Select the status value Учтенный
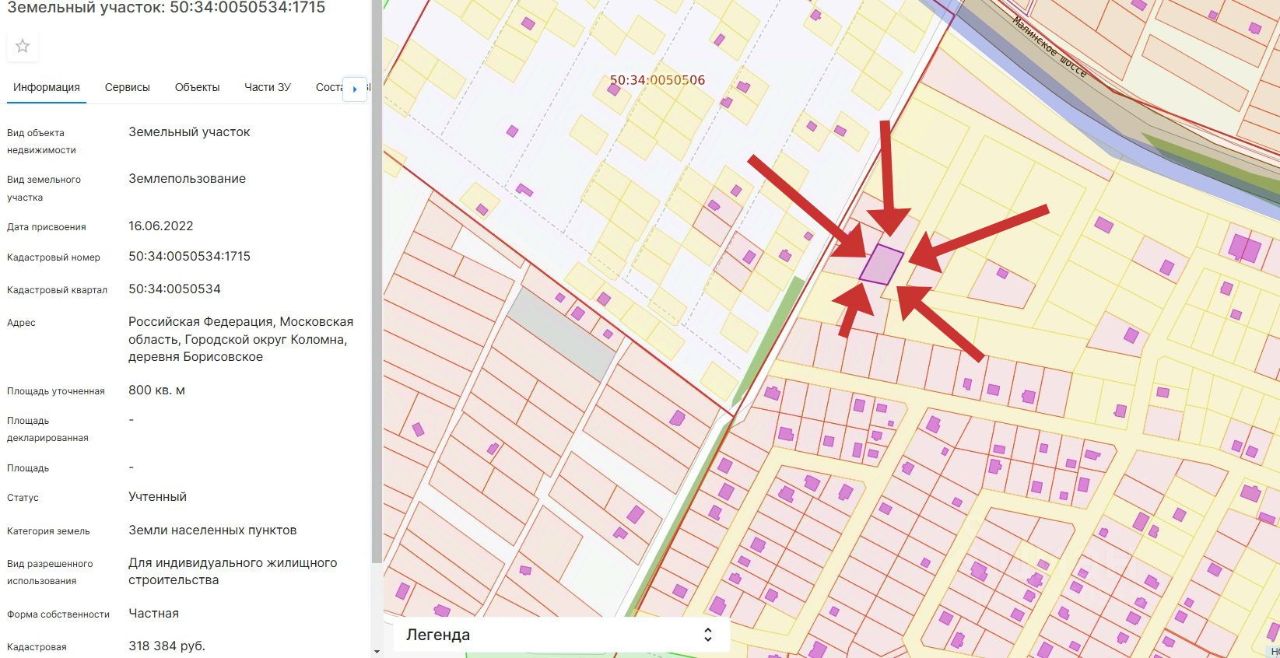The height and width of the screenshot is (658, 1280). coord(158,496)
